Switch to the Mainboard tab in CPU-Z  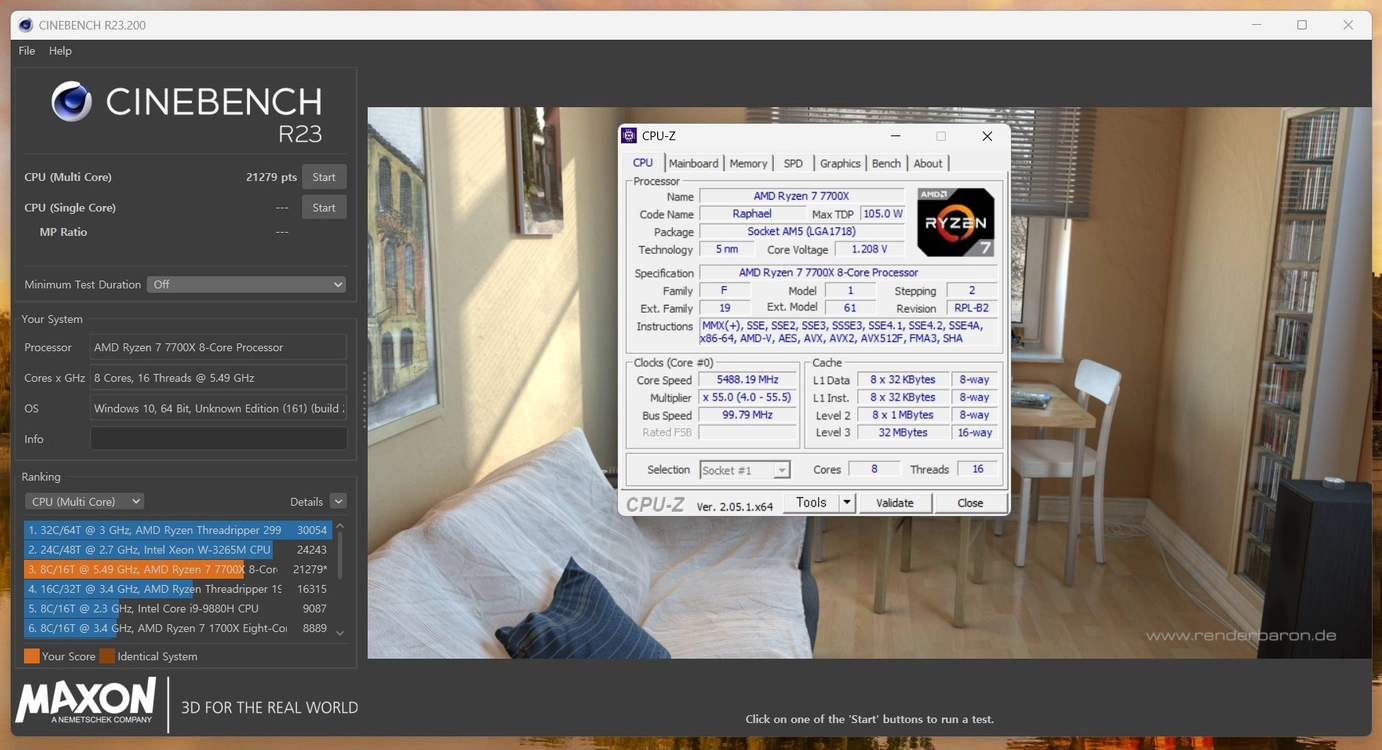tap(694, 163)
